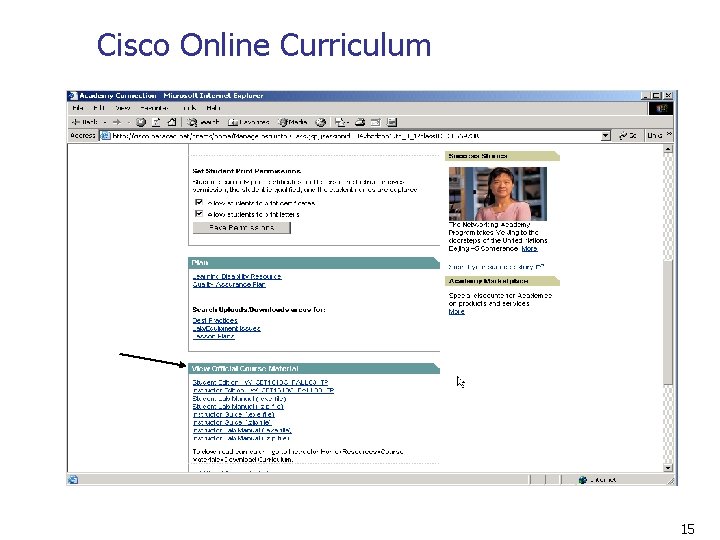Screen dimensions: 720x540
Task: Click the Links toolbar label
Action: pos(655,135)
